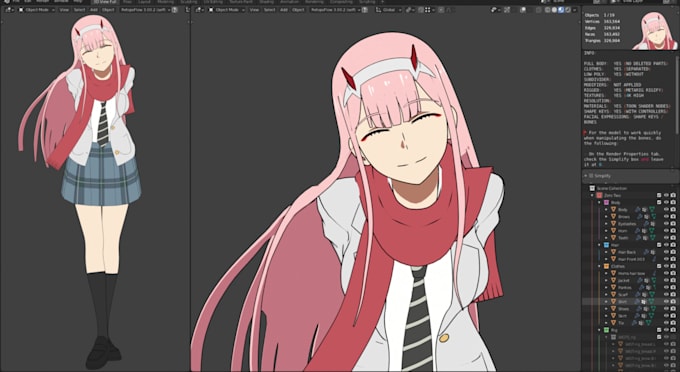Click the Body mesh object icon
This screenshot has width=680, height=372.
pos(614,209)
